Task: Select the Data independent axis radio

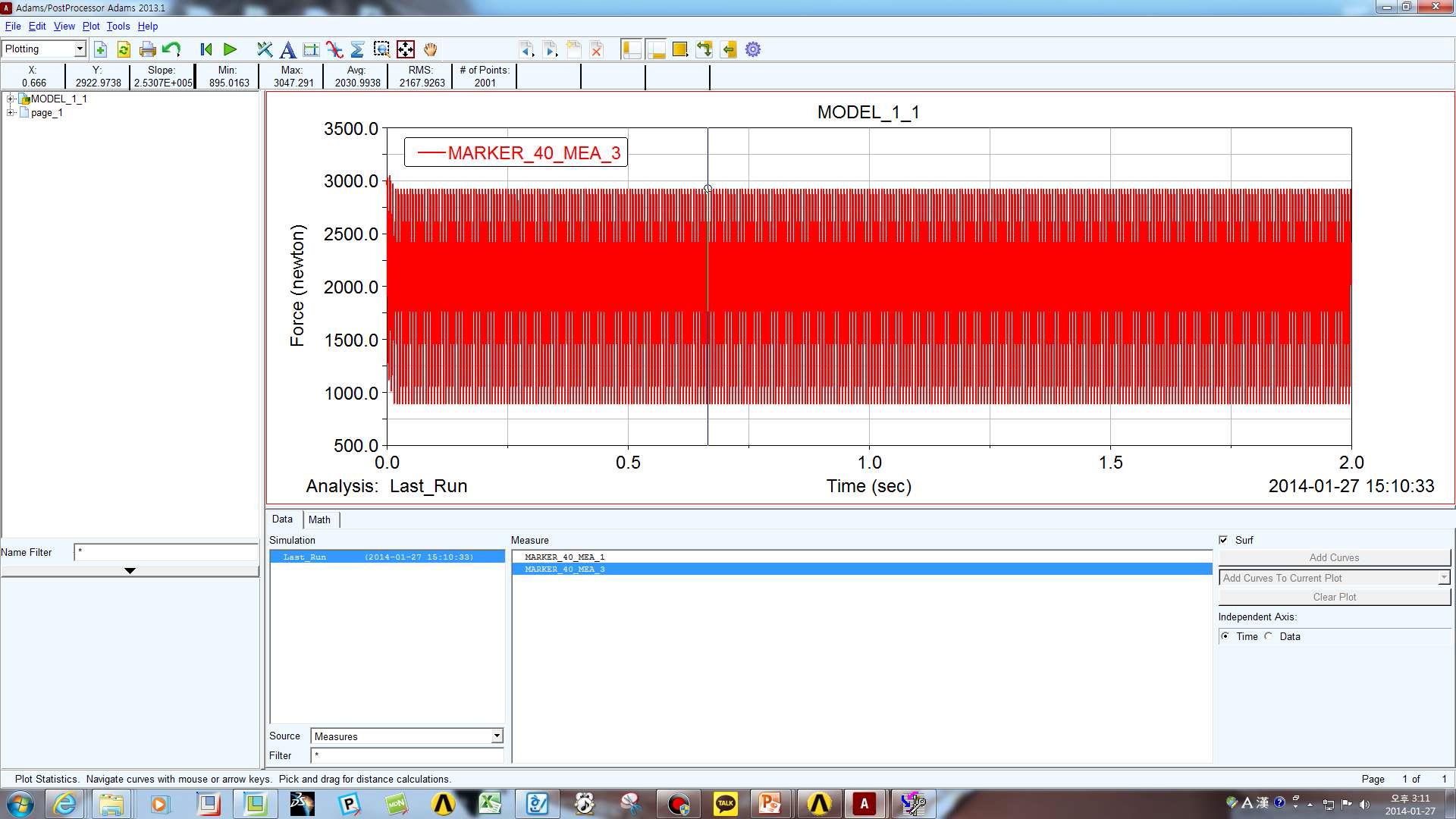Action: pyautogui.click(x=1269, y=636)
